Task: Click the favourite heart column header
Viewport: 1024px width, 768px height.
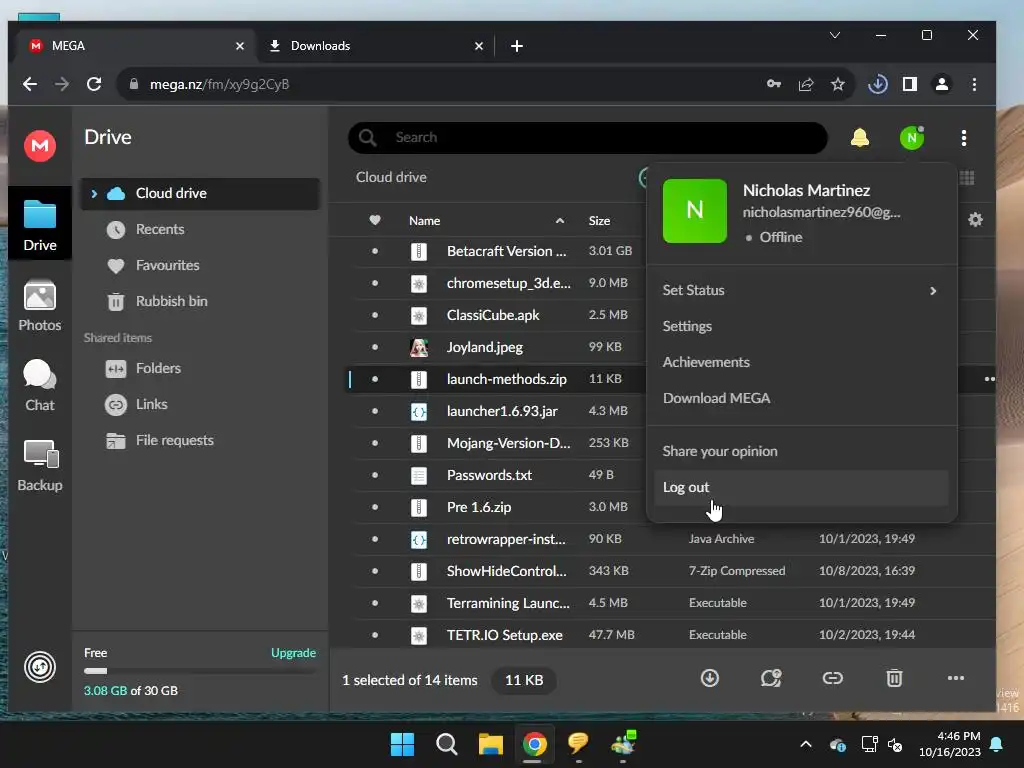Action: click(x=375, y=220)
